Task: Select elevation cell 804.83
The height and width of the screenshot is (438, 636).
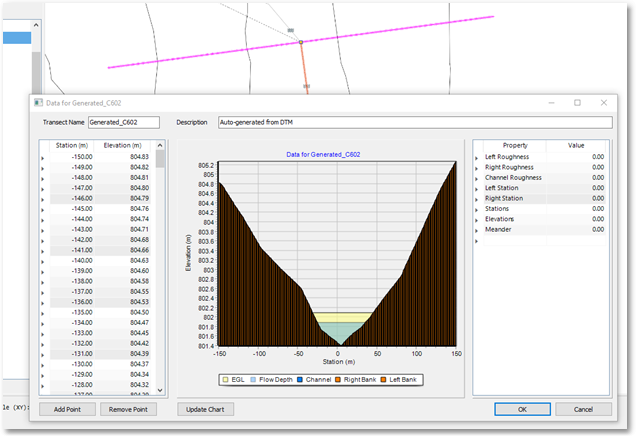Action: (x=122, y=157)
